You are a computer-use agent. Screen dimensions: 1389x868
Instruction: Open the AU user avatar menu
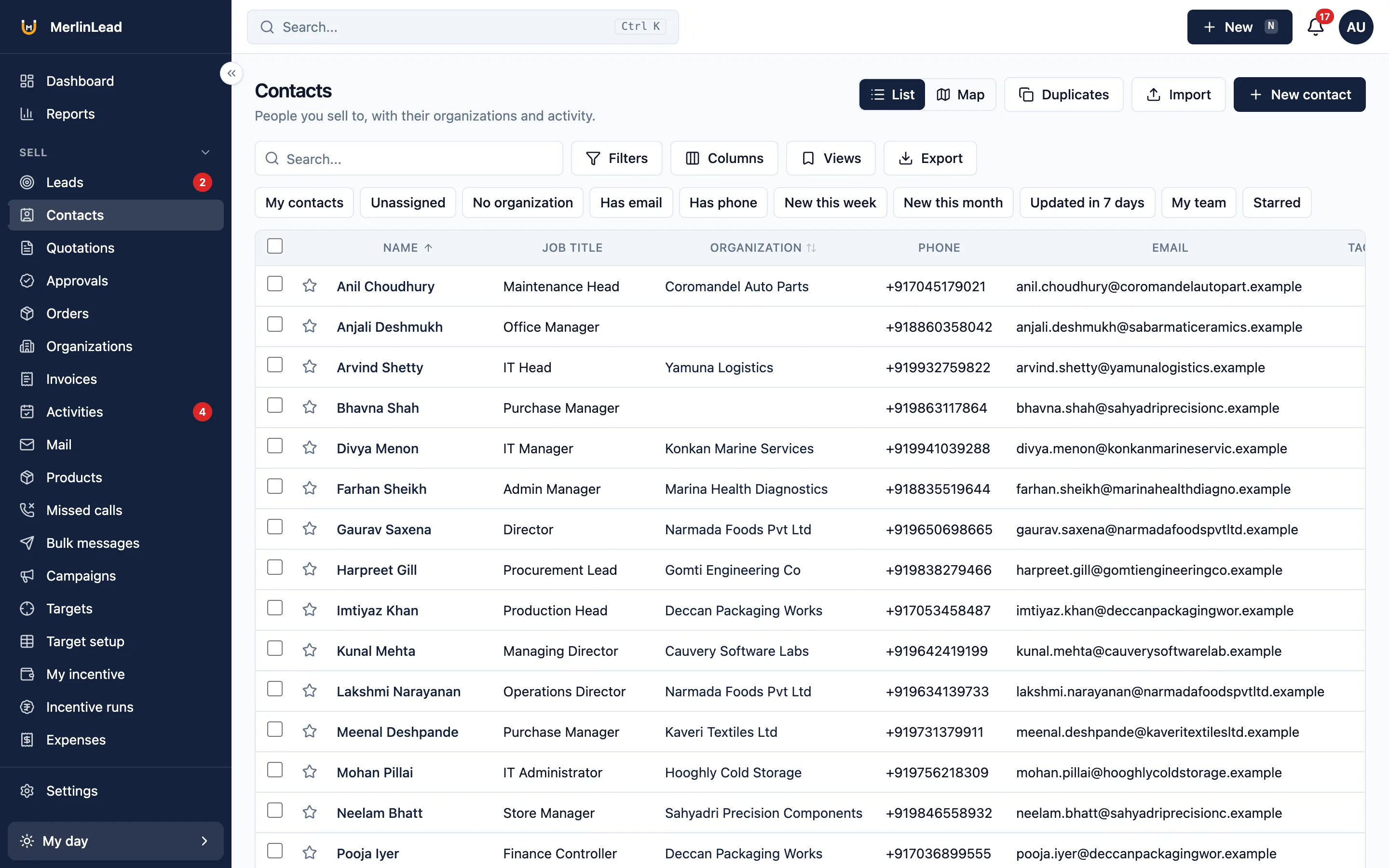pos(1356,27)
